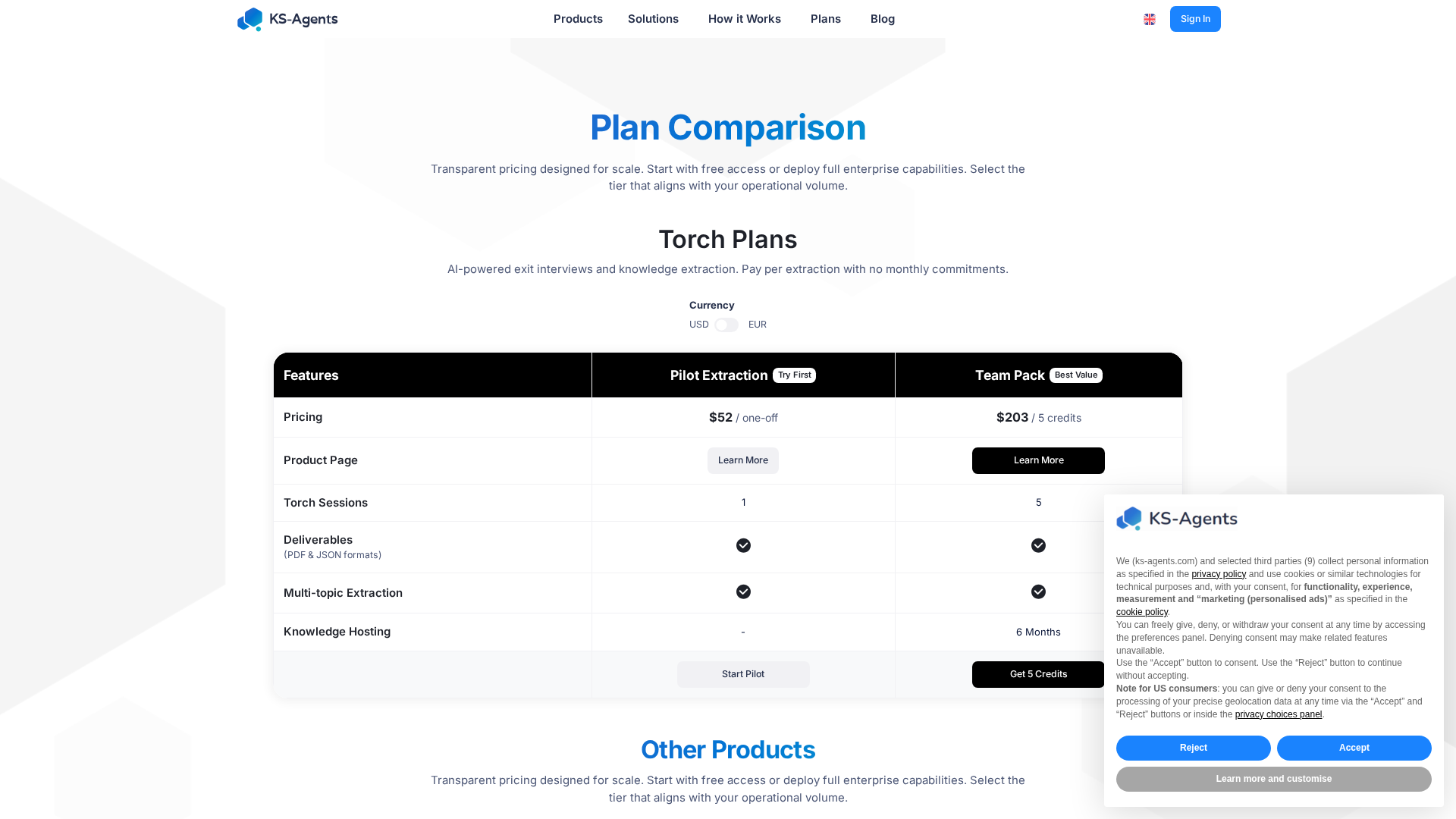
Task: Click the KS-Agents logo in header
Action: pyautogui.click(x=287, y=19)
